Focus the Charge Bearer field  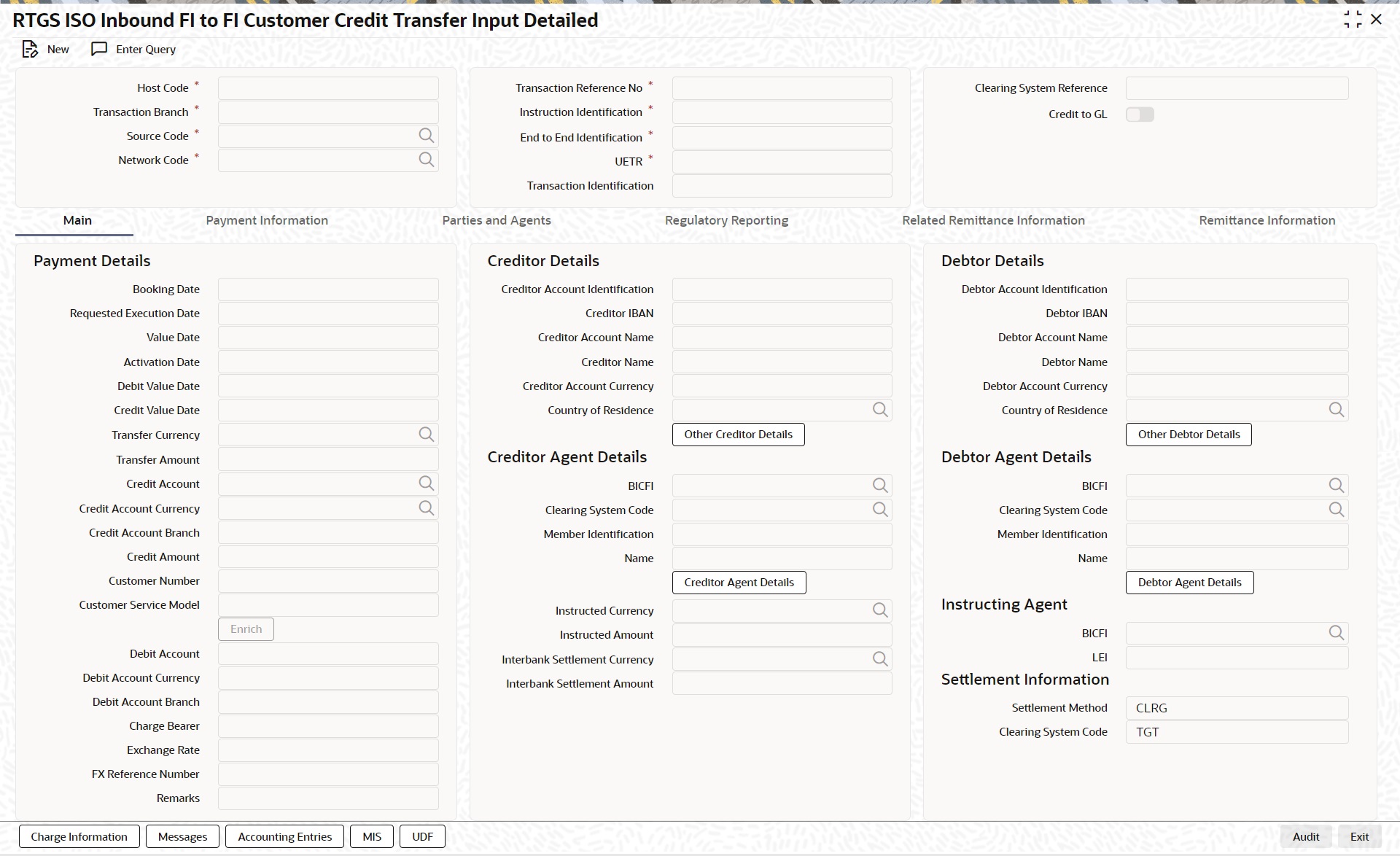[x=328, y=726]
